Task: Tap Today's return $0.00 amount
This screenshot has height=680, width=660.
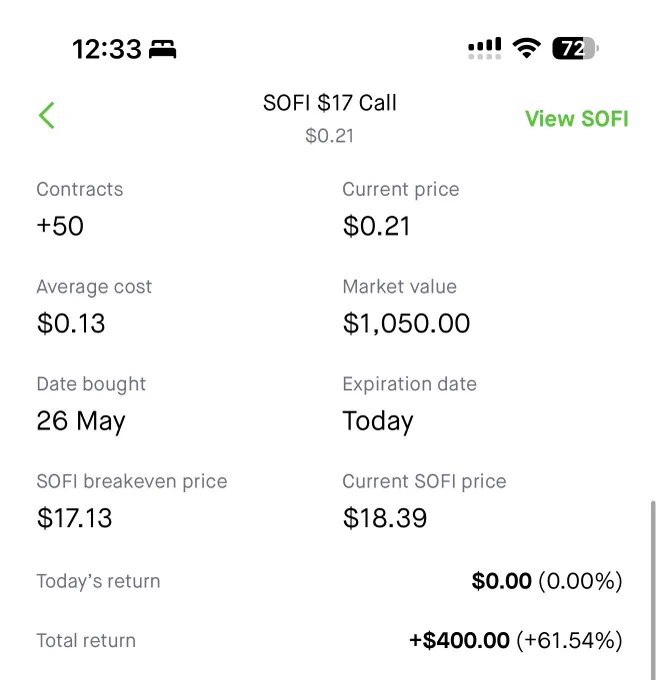Action: [502, 581]
